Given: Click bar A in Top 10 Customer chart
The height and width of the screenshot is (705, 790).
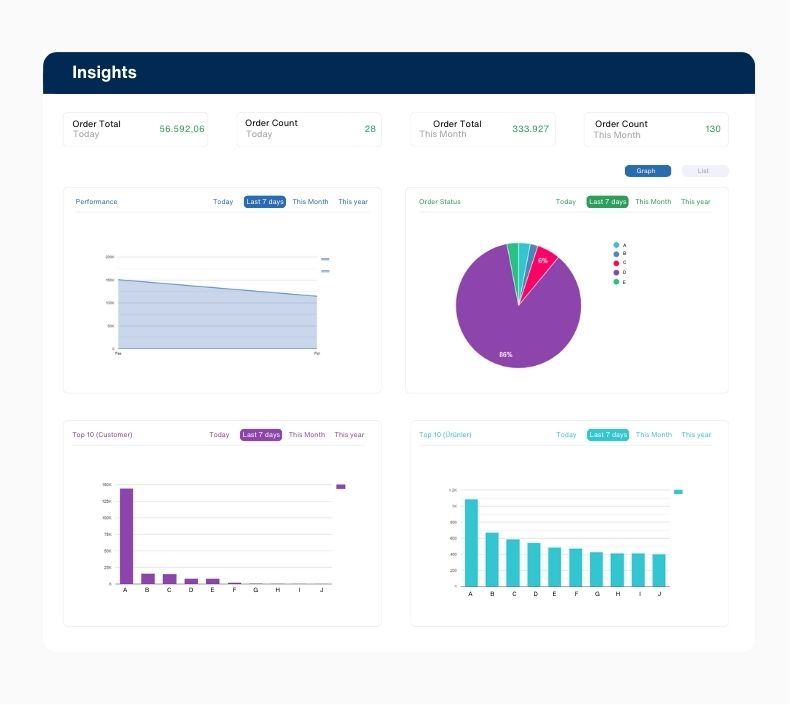Looking at the screenshot, I should point(126,535).
